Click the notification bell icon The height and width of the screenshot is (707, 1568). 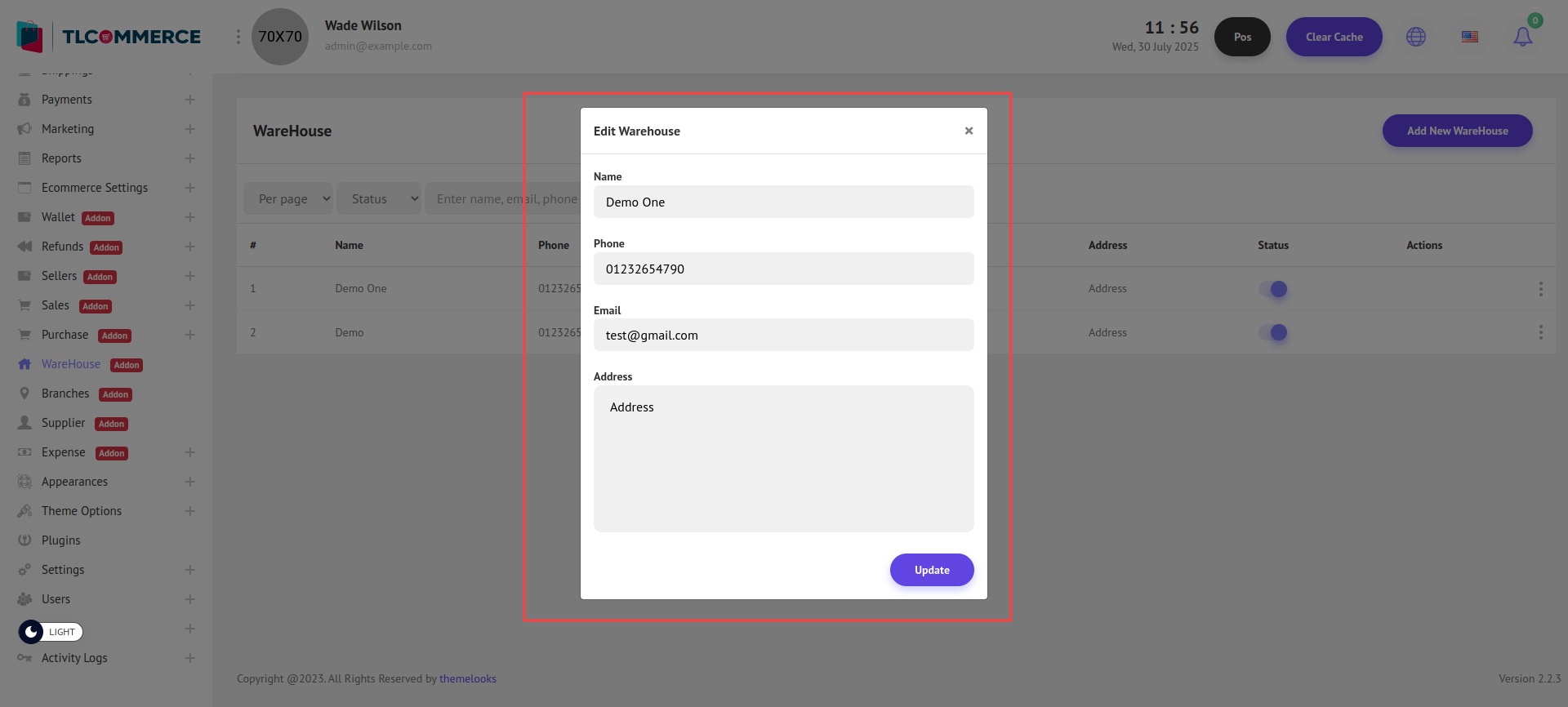tap(1522, 37)
